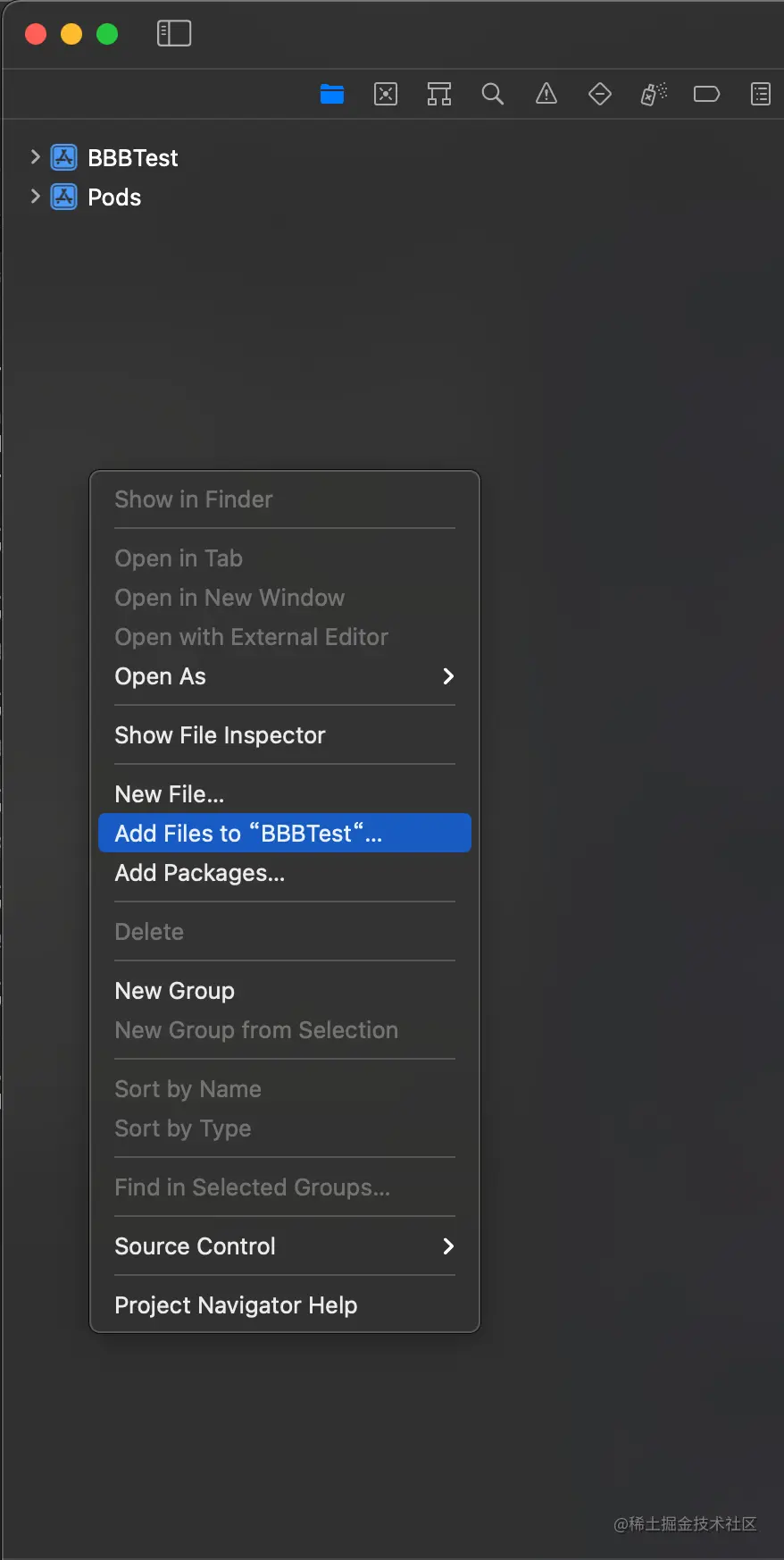Open the Find navigator magnifier icon
The width and height of the screenshot is (784, 1560).
click(x=493, y=94)
